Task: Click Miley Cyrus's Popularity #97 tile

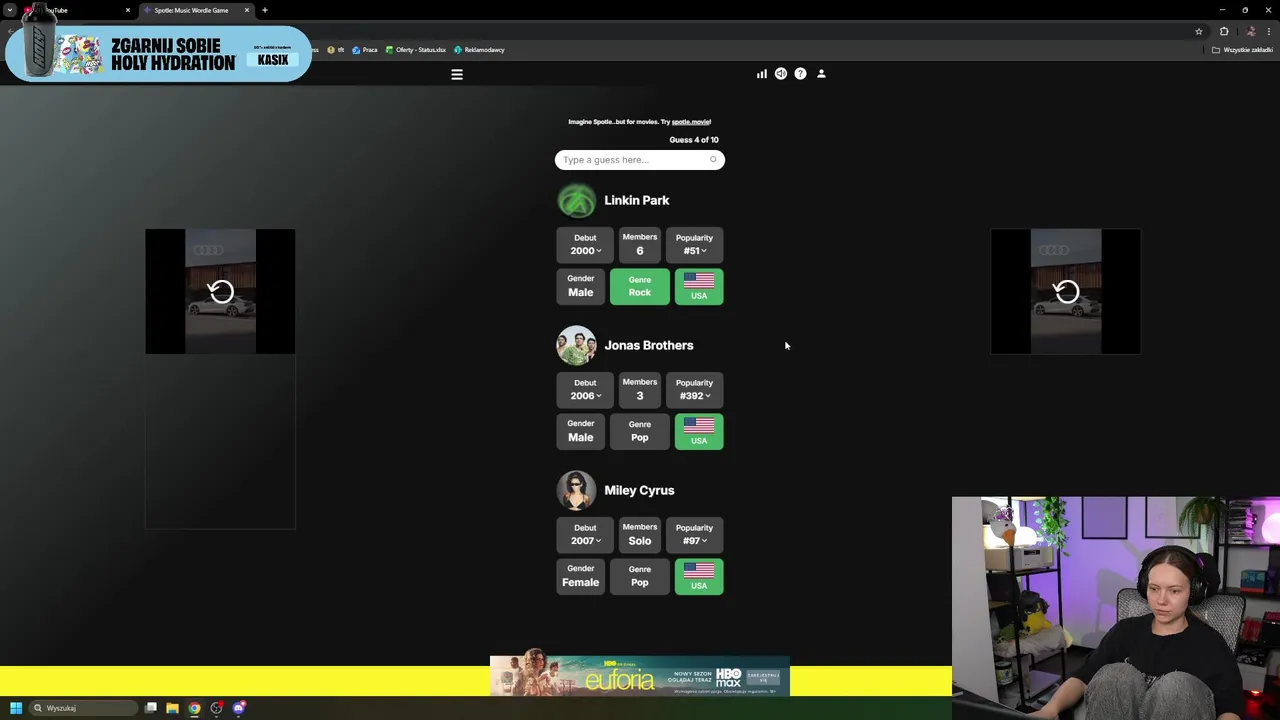Action: click(694, 535)
